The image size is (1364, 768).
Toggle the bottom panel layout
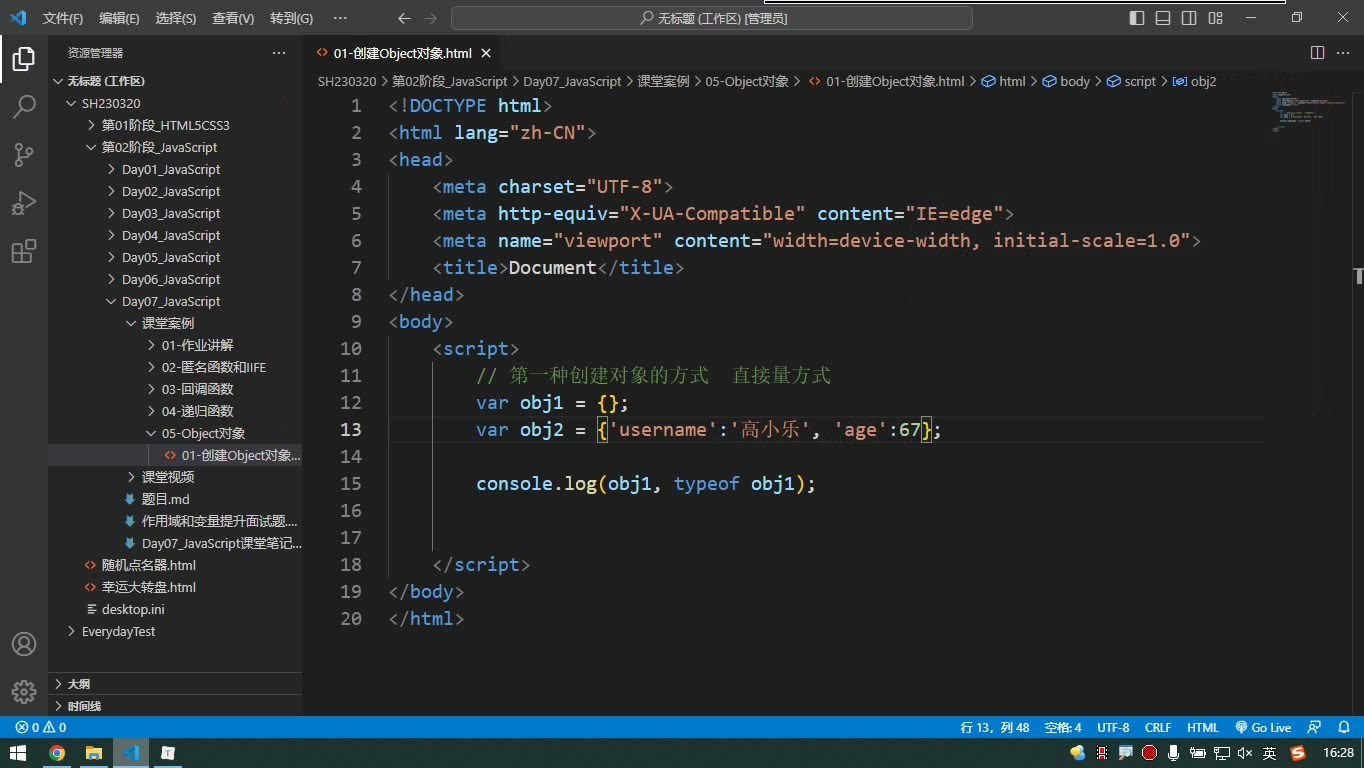click(1163, 18)
